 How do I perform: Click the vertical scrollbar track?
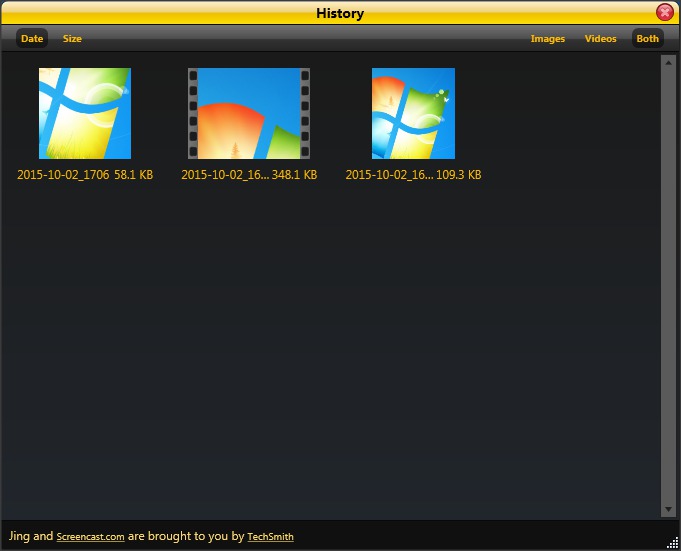[668, 286]
